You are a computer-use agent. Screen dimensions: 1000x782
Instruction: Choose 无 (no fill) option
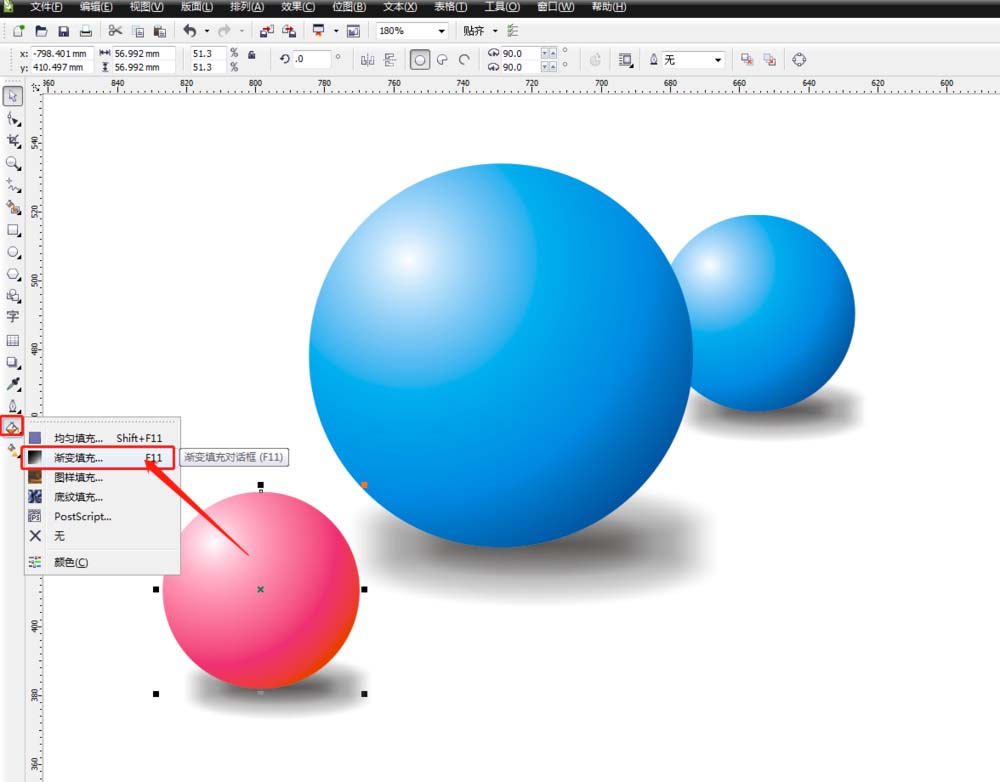tap(102, 536)
